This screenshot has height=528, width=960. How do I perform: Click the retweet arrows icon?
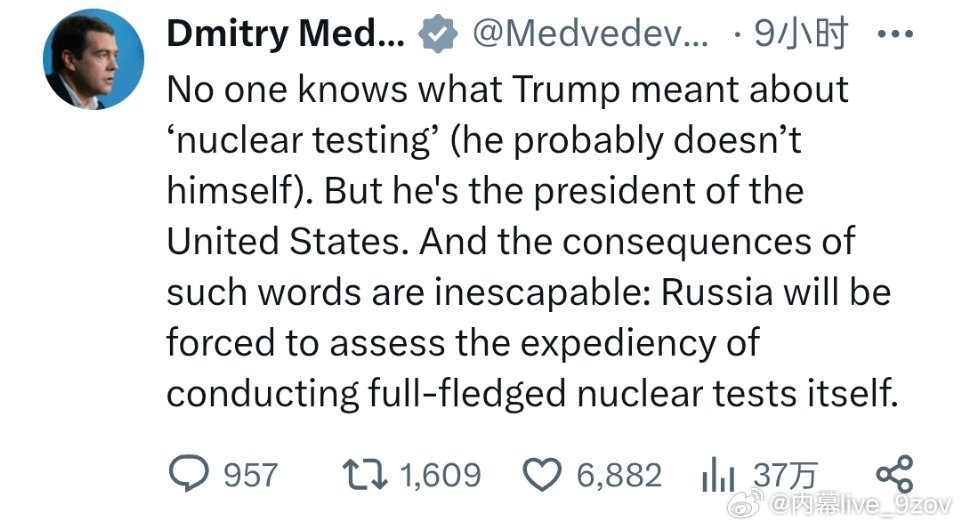click(x=366, y=475)
